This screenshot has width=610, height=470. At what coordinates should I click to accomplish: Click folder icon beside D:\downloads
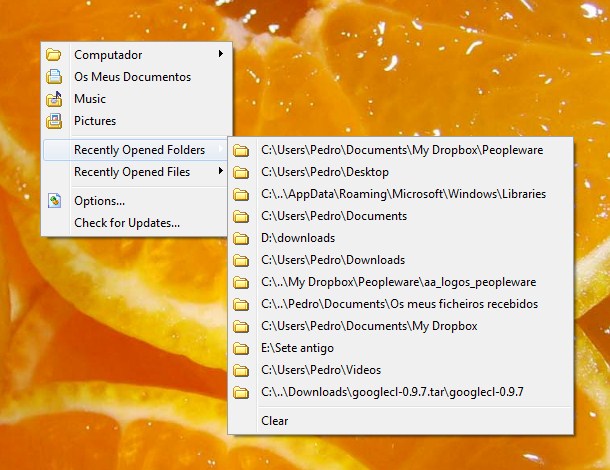coord(241,238)
